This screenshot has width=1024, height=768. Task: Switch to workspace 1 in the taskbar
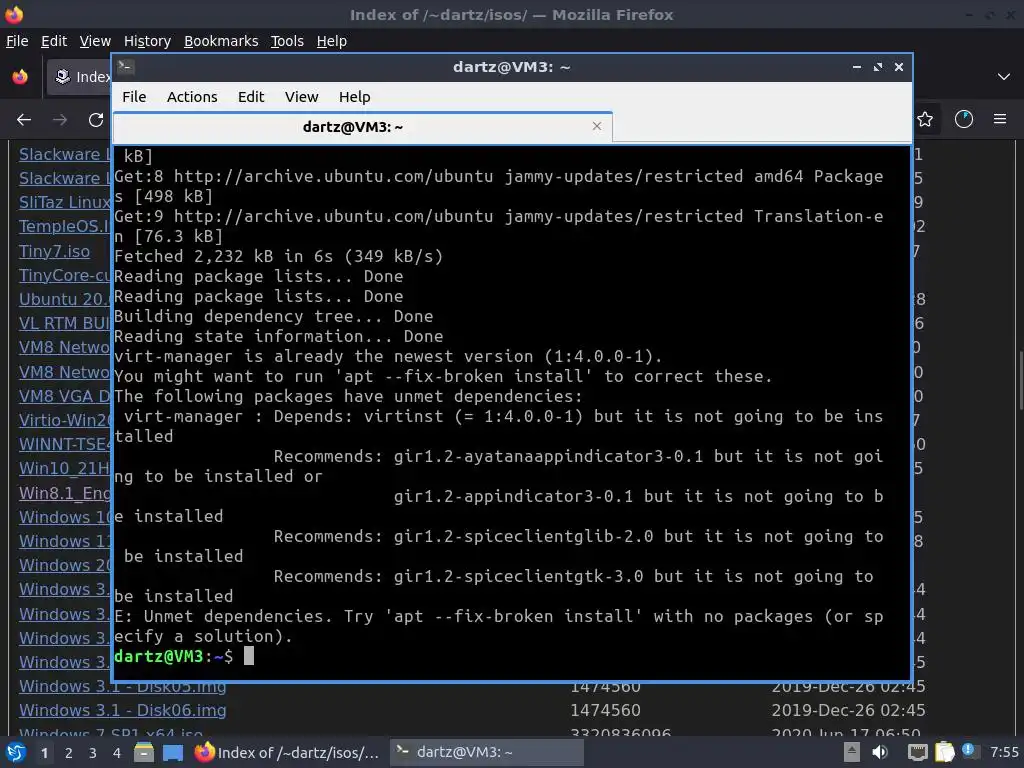44,753
